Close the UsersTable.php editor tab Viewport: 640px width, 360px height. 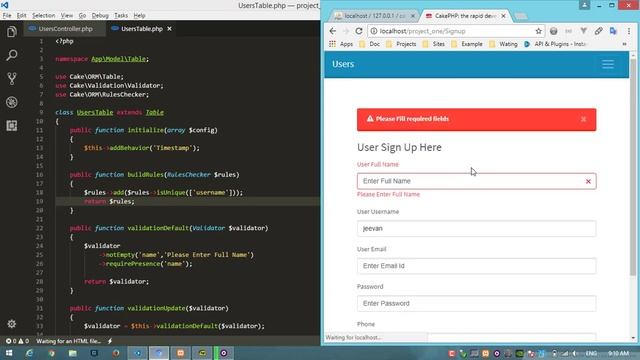(x=169, y=29)
